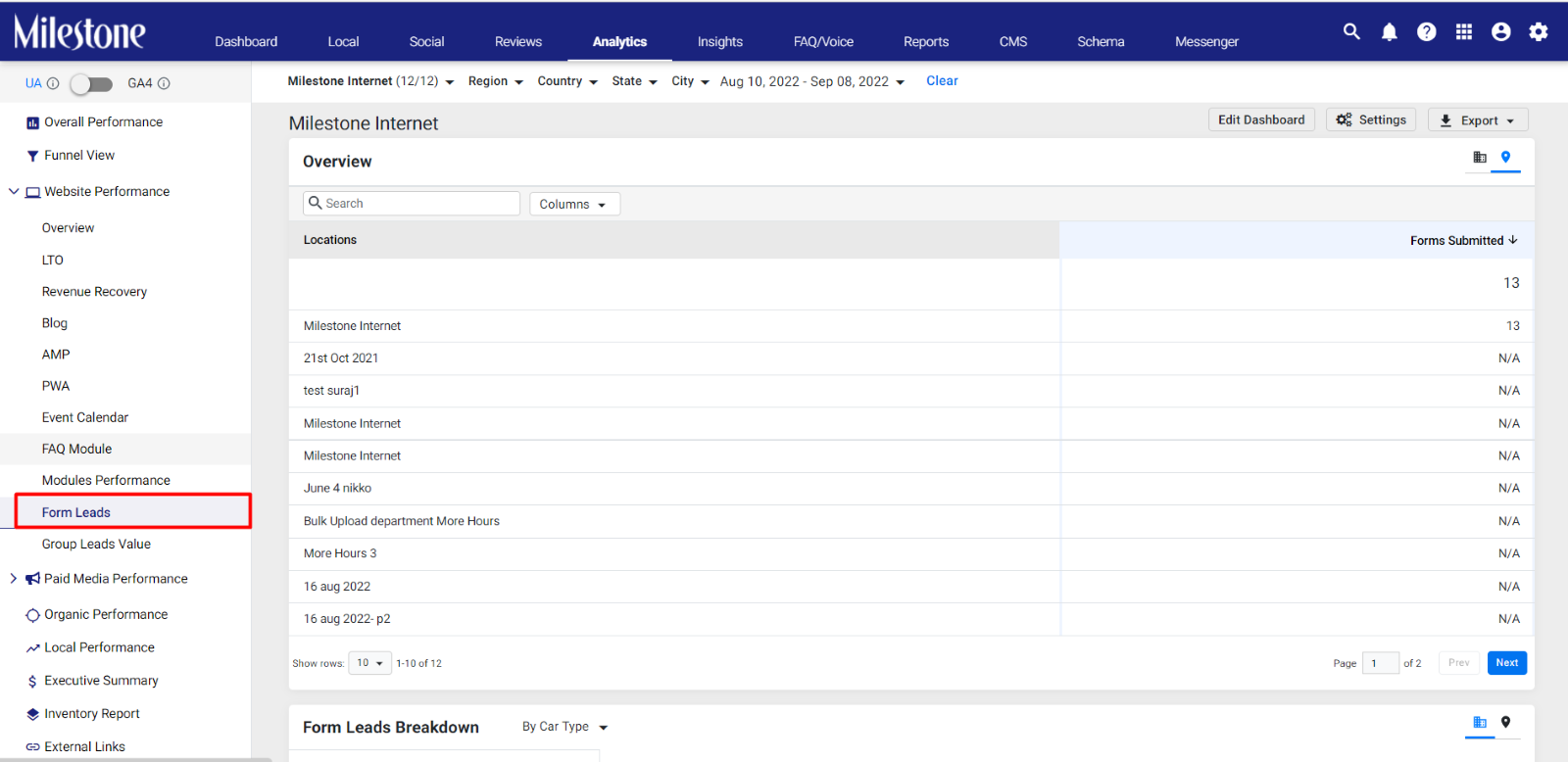Go to the Schema tab

1101,41
